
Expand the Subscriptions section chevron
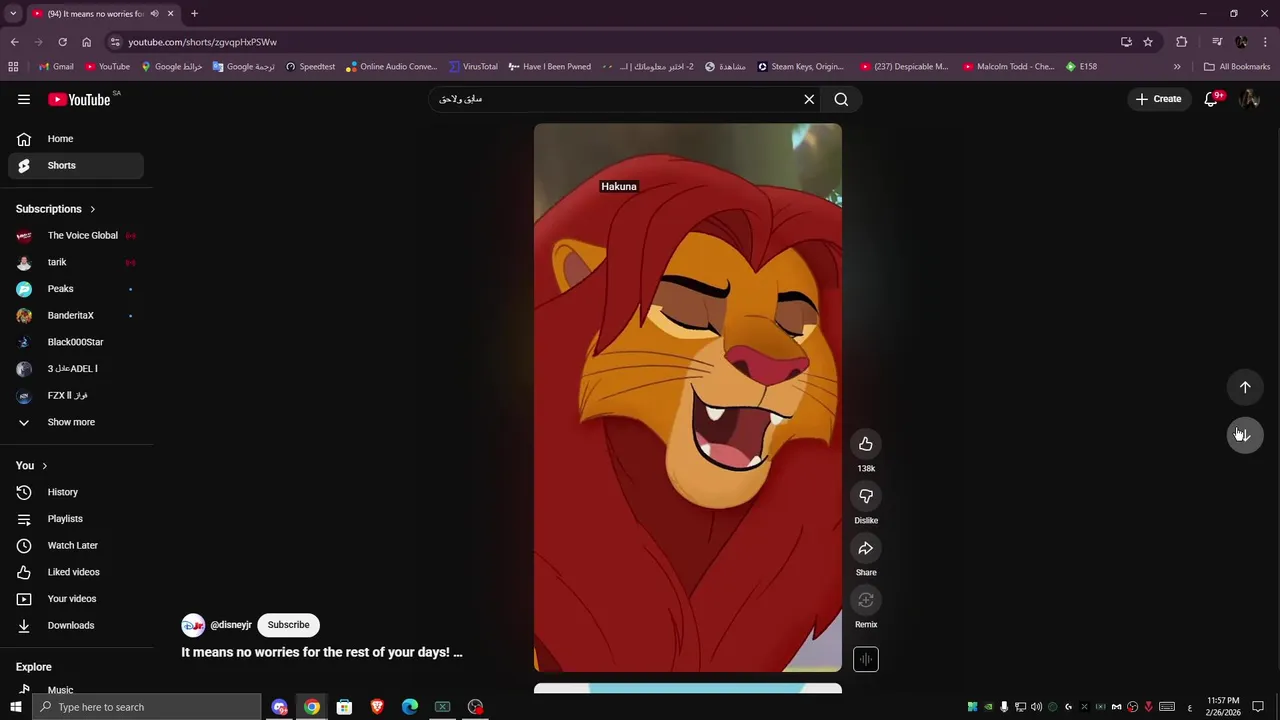92,209
